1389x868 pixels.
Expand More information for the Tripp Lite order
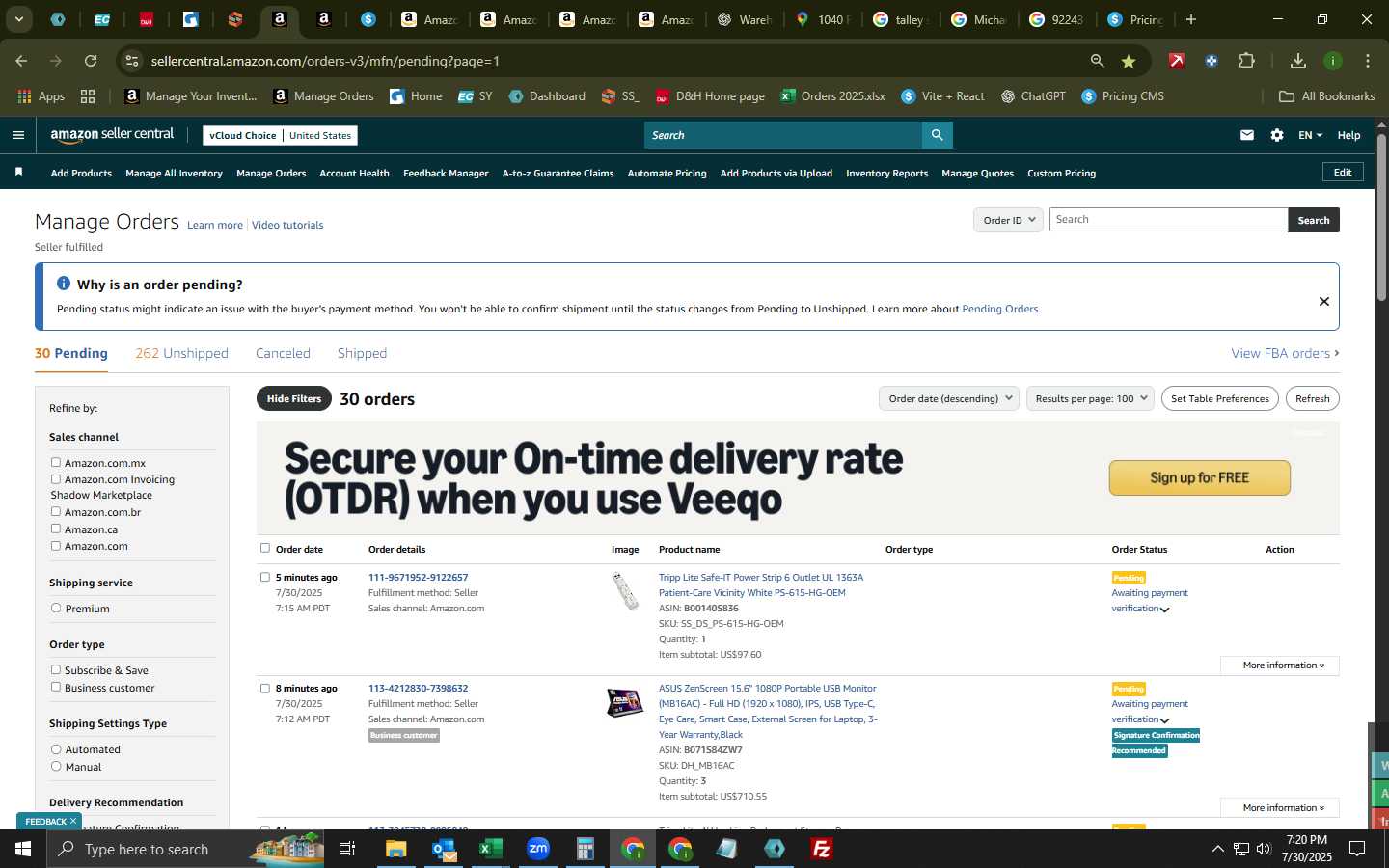tap(1280, 665)
